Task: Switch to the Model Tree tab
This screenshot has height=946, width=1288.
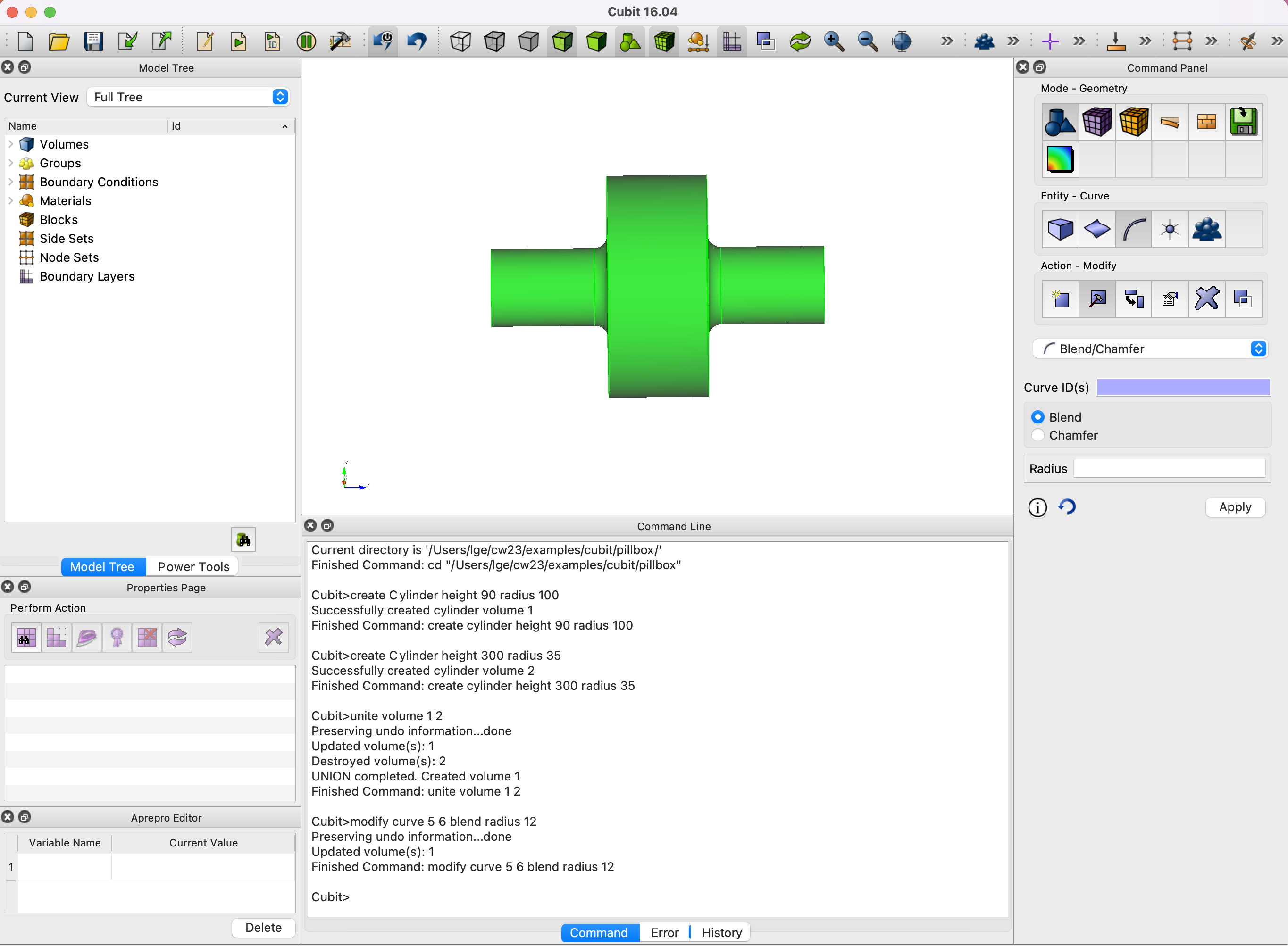Action: pos(102,567)
